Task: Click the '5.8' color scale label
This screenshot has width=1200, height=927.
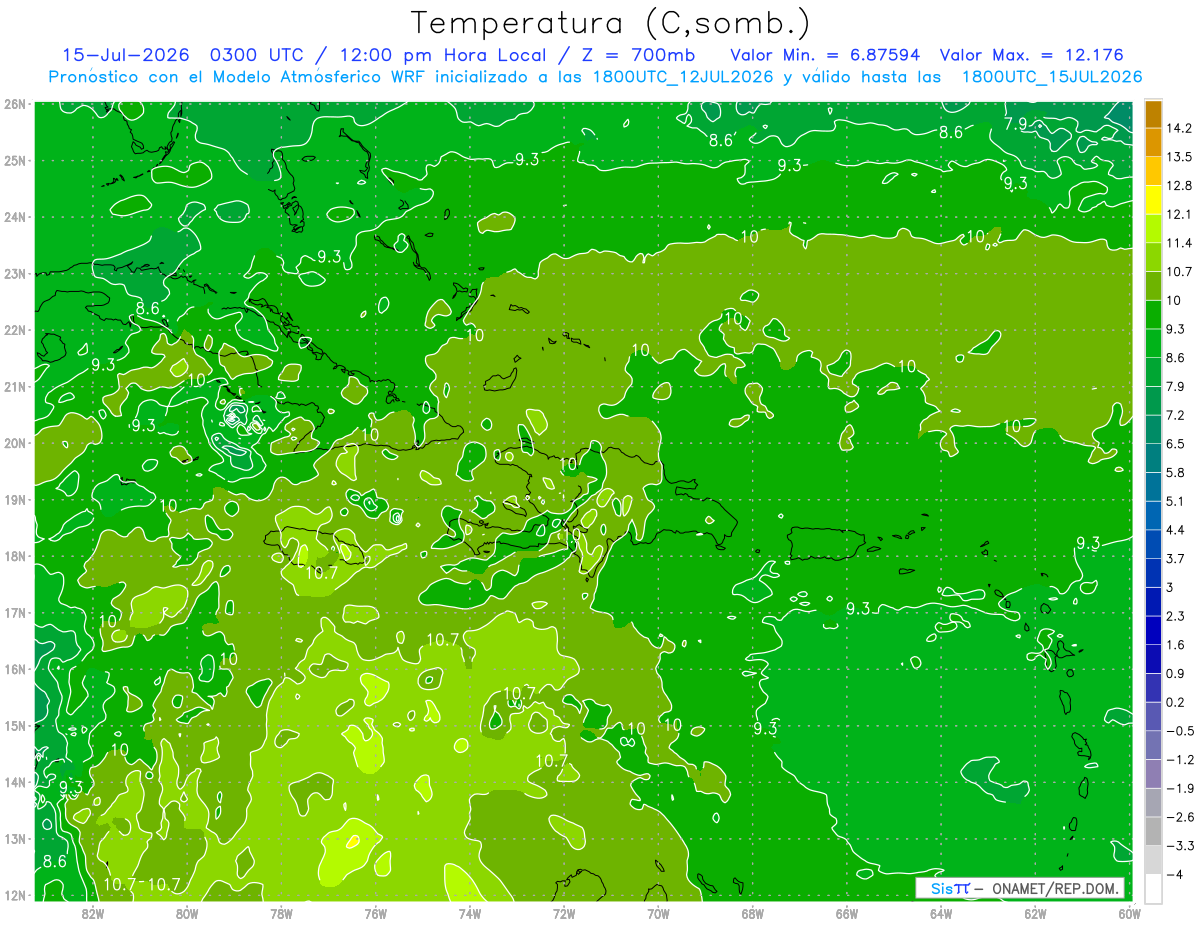Action: click(1176, 472)
